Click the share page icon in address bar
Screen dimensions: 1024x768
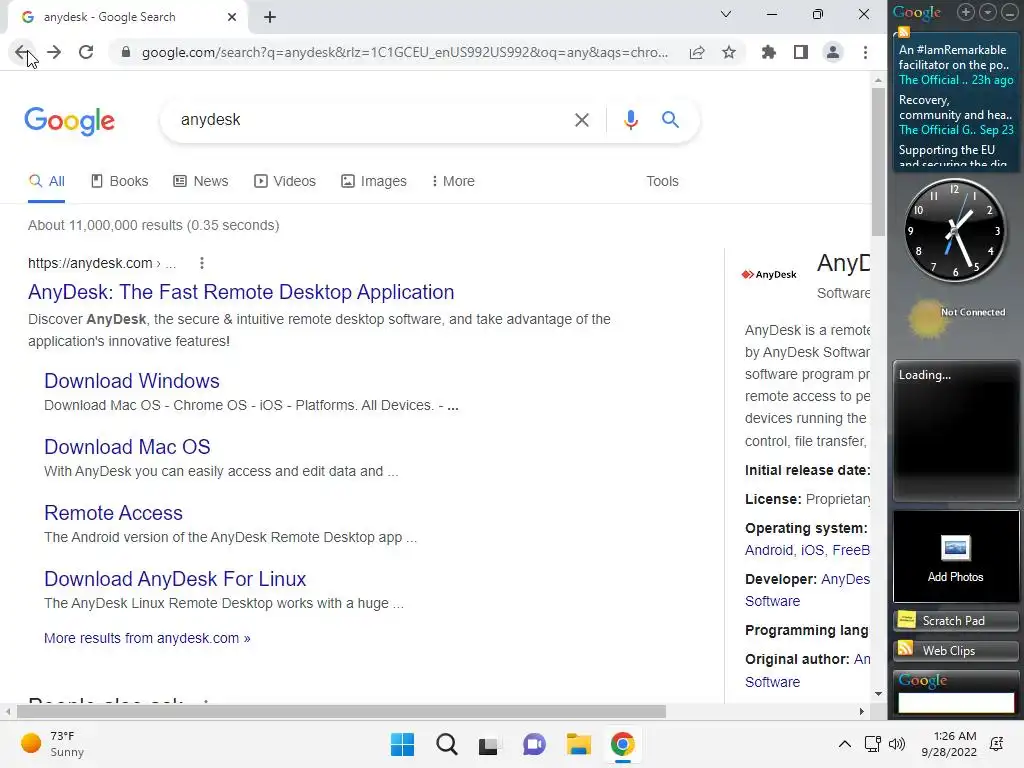(697, 52)
